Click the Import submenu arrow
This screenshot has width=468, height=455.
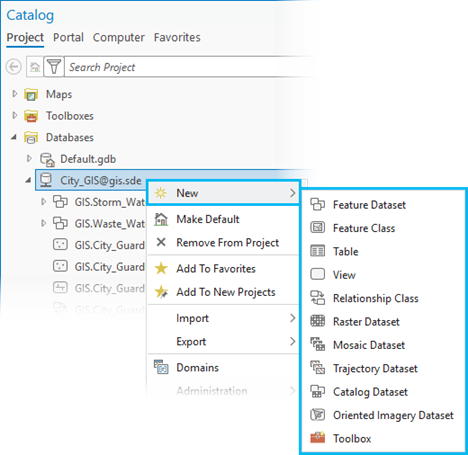coord(292,318)
